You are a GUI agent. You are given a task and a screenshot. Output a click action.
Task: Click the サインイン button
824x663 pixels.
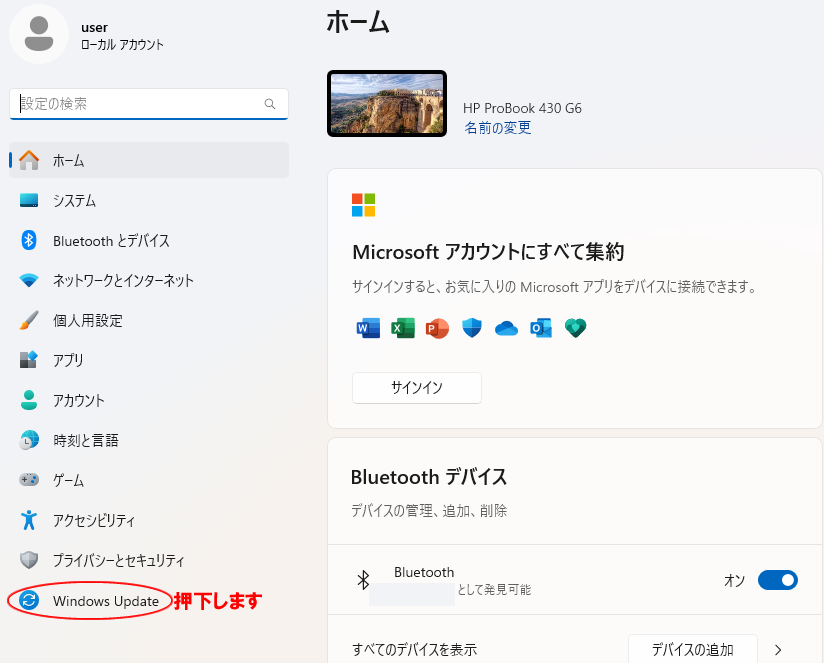coord(417,388)
